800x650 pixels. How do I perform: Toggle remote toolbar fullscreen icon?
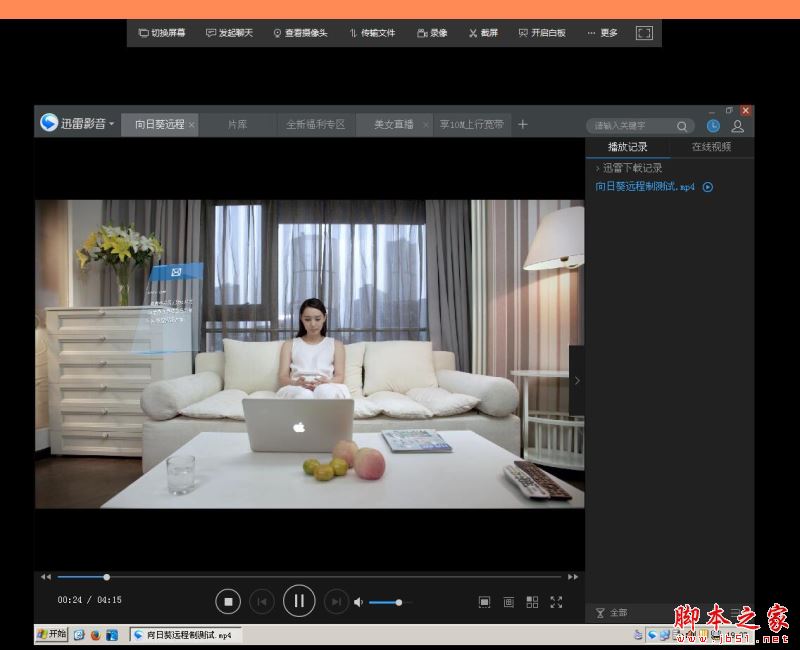click(644, 33)
